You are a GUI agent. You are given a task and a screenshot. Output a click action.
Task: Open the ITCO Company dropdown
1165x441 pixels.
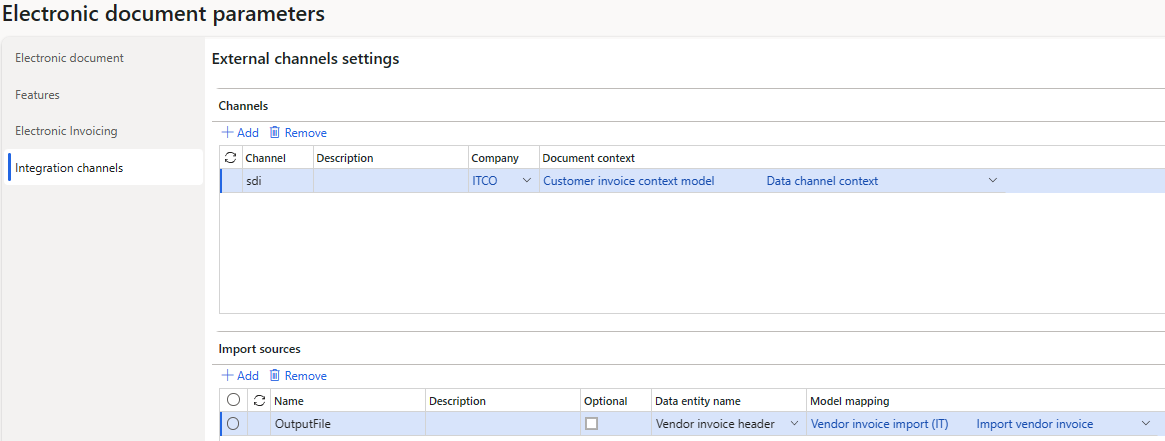point(527,181)
